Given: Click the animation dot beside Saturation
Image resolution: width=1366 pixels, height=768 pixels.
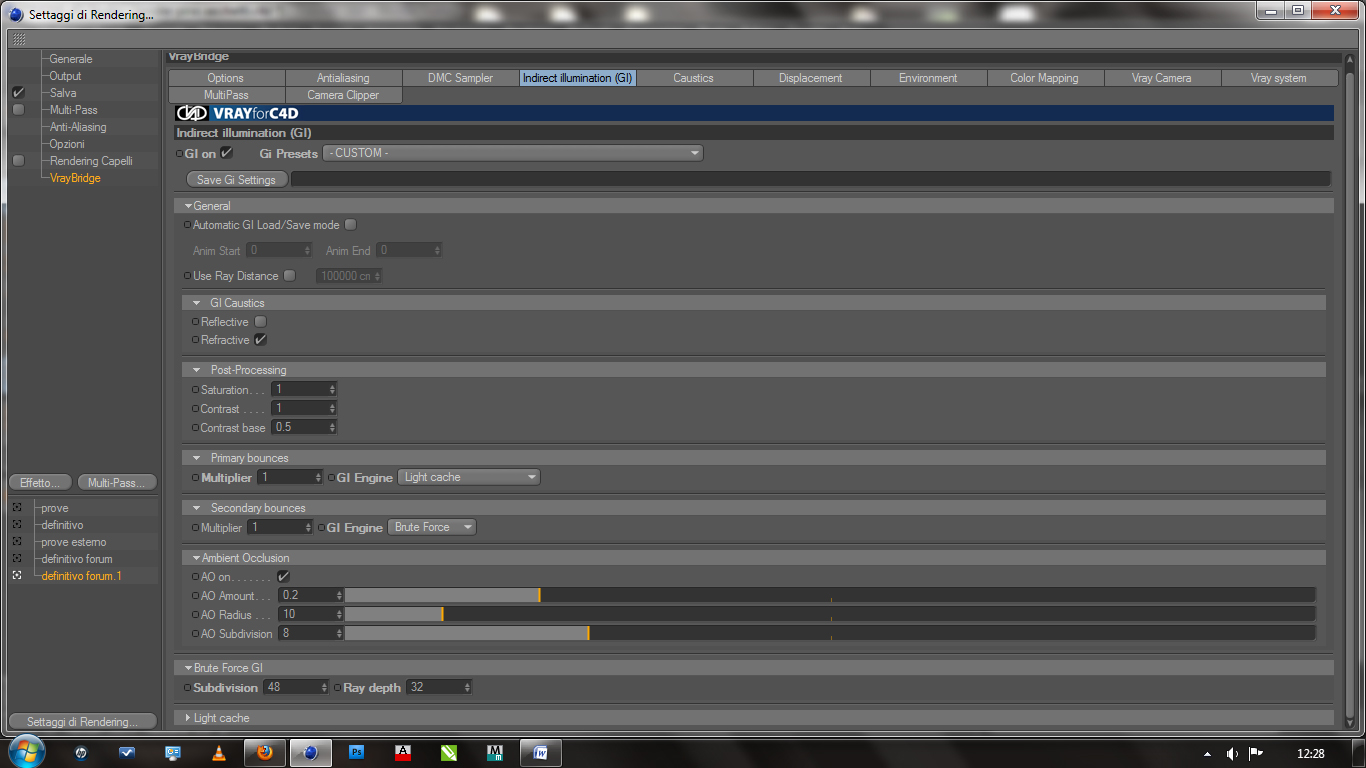Looking at the screenshot, I should 196,390.
